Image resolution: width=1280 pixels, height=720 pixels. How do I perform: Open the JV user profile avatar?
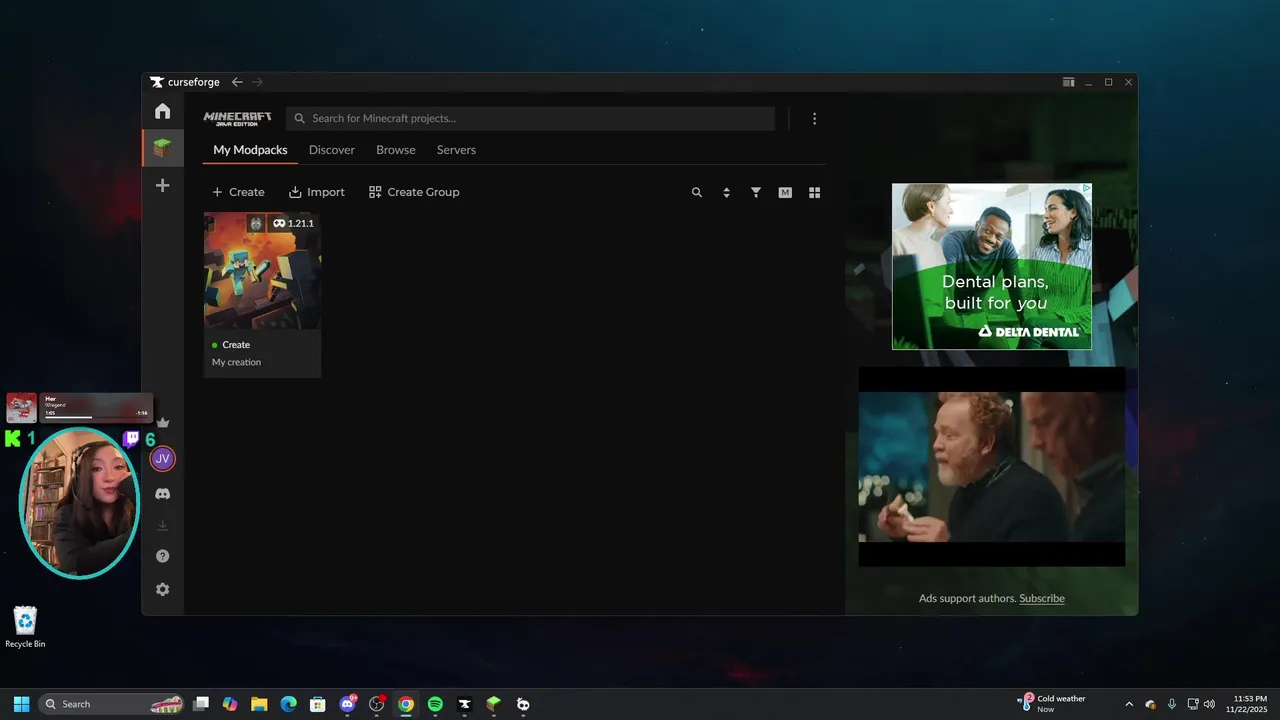[x=162, y=459]
